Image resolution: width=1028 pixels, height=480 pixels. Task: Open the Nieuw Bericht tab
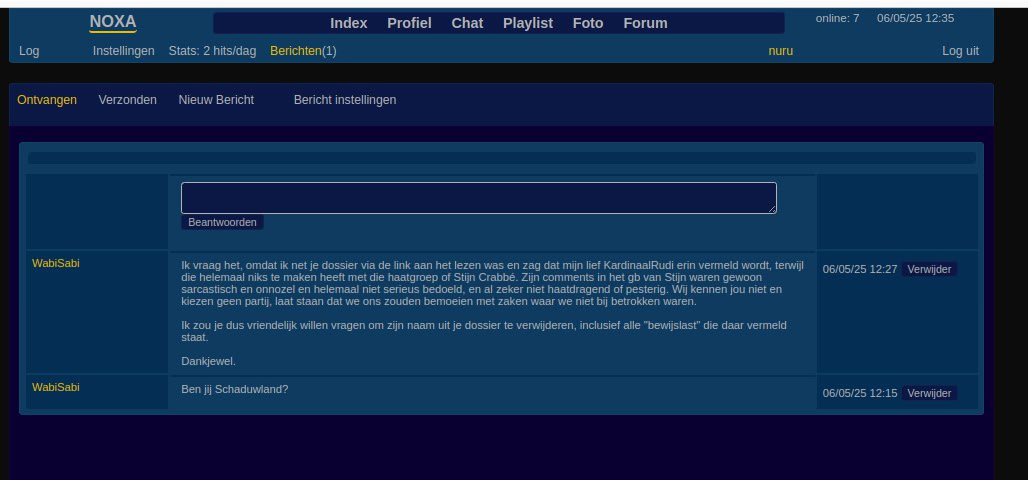[216, 100]
